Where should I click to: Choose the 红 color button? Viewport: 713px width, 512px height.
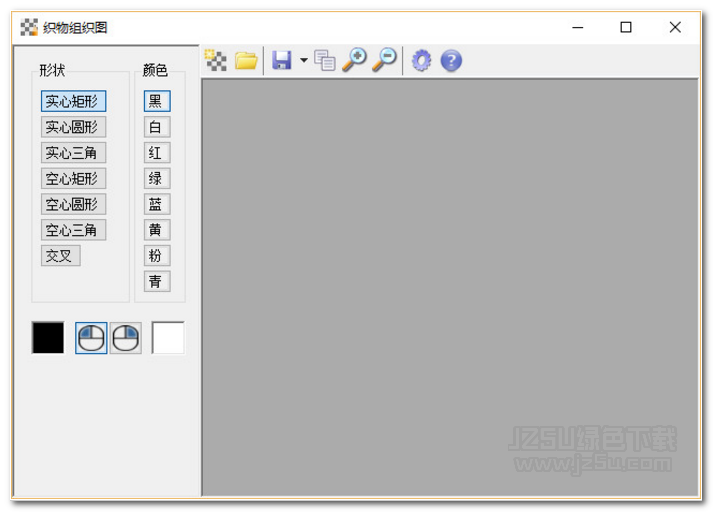157,153
